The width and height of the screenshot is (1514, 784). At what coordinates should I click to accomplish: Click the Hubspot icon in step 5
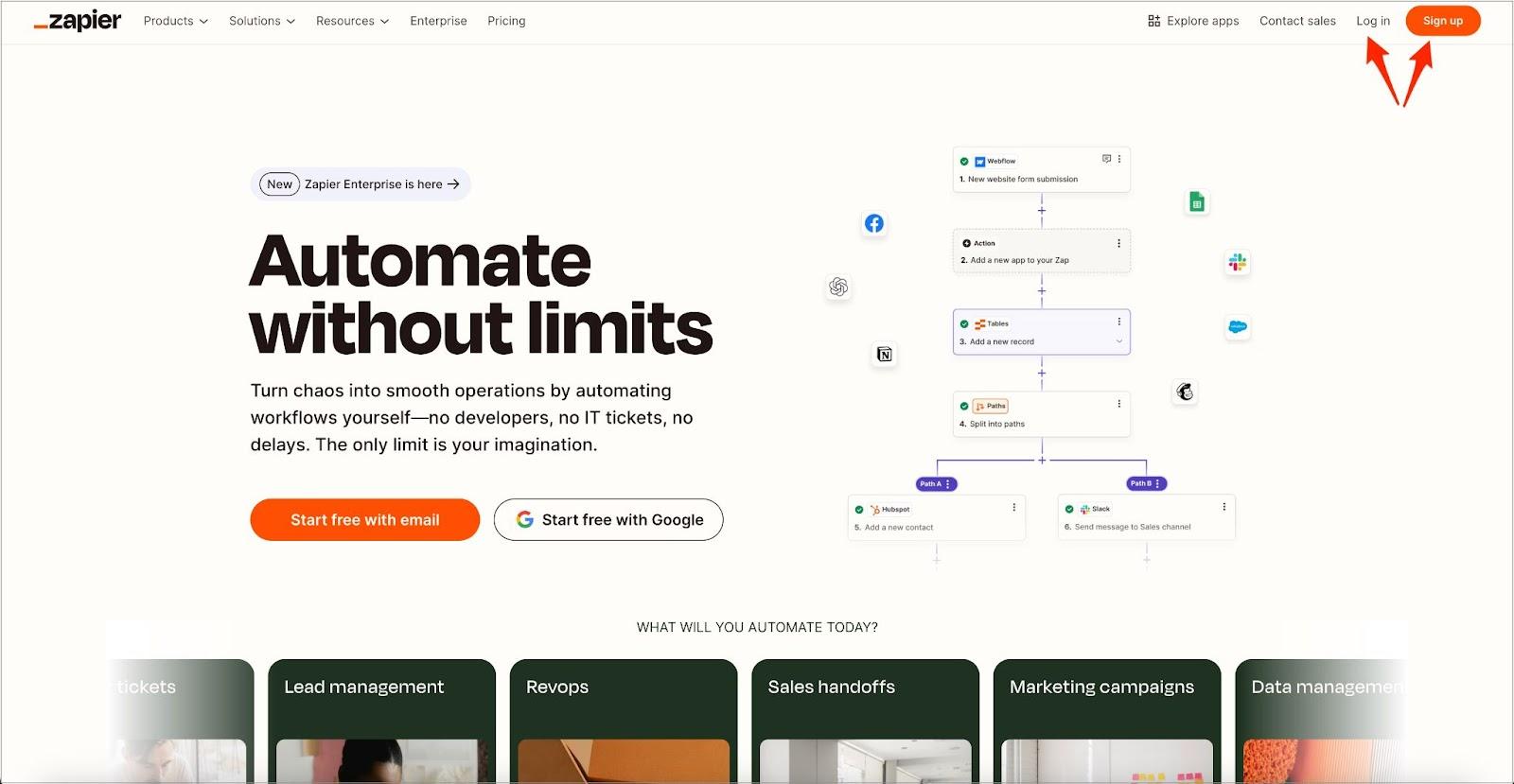875,510
